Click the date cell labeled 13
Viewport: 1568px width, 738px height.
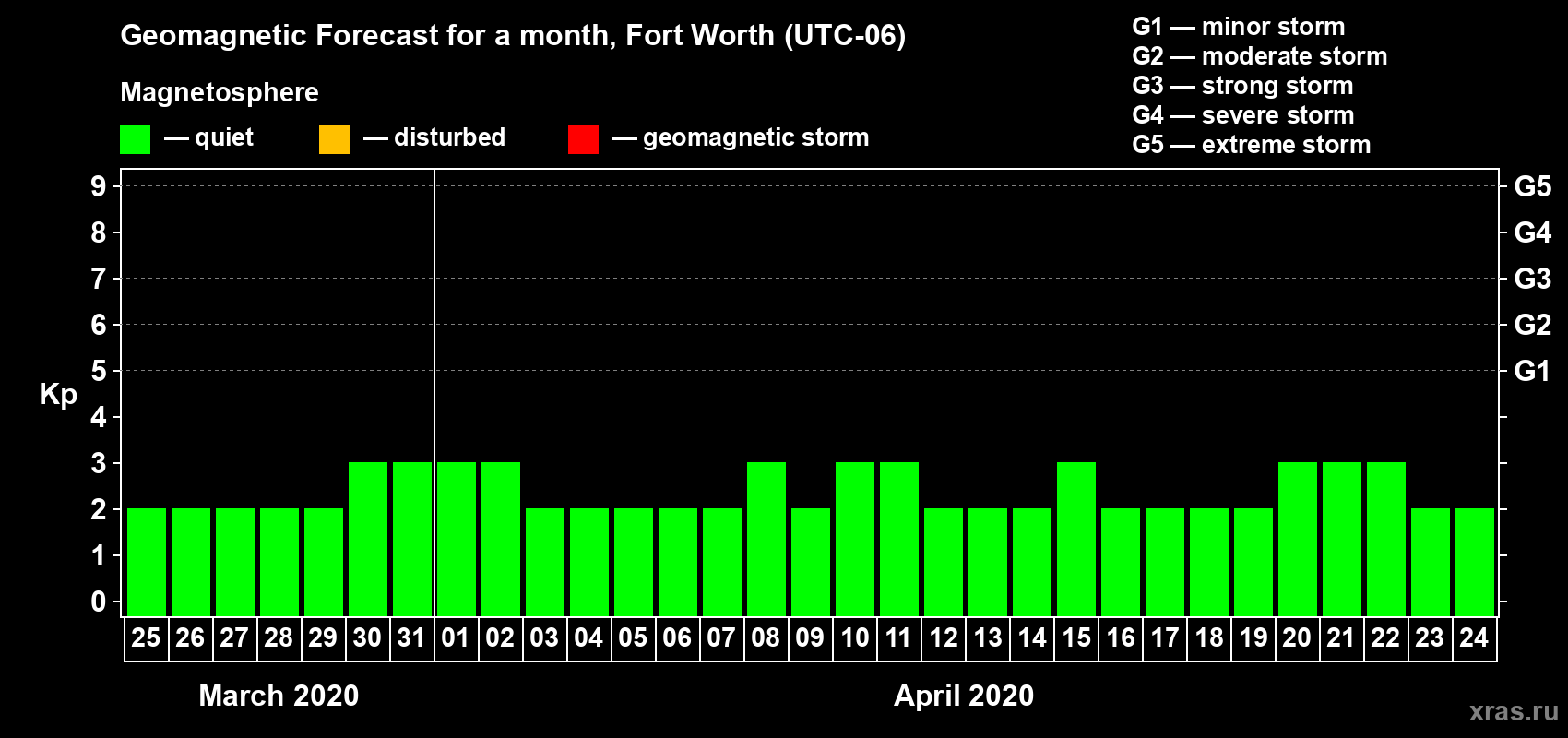[x=987, y=638]
